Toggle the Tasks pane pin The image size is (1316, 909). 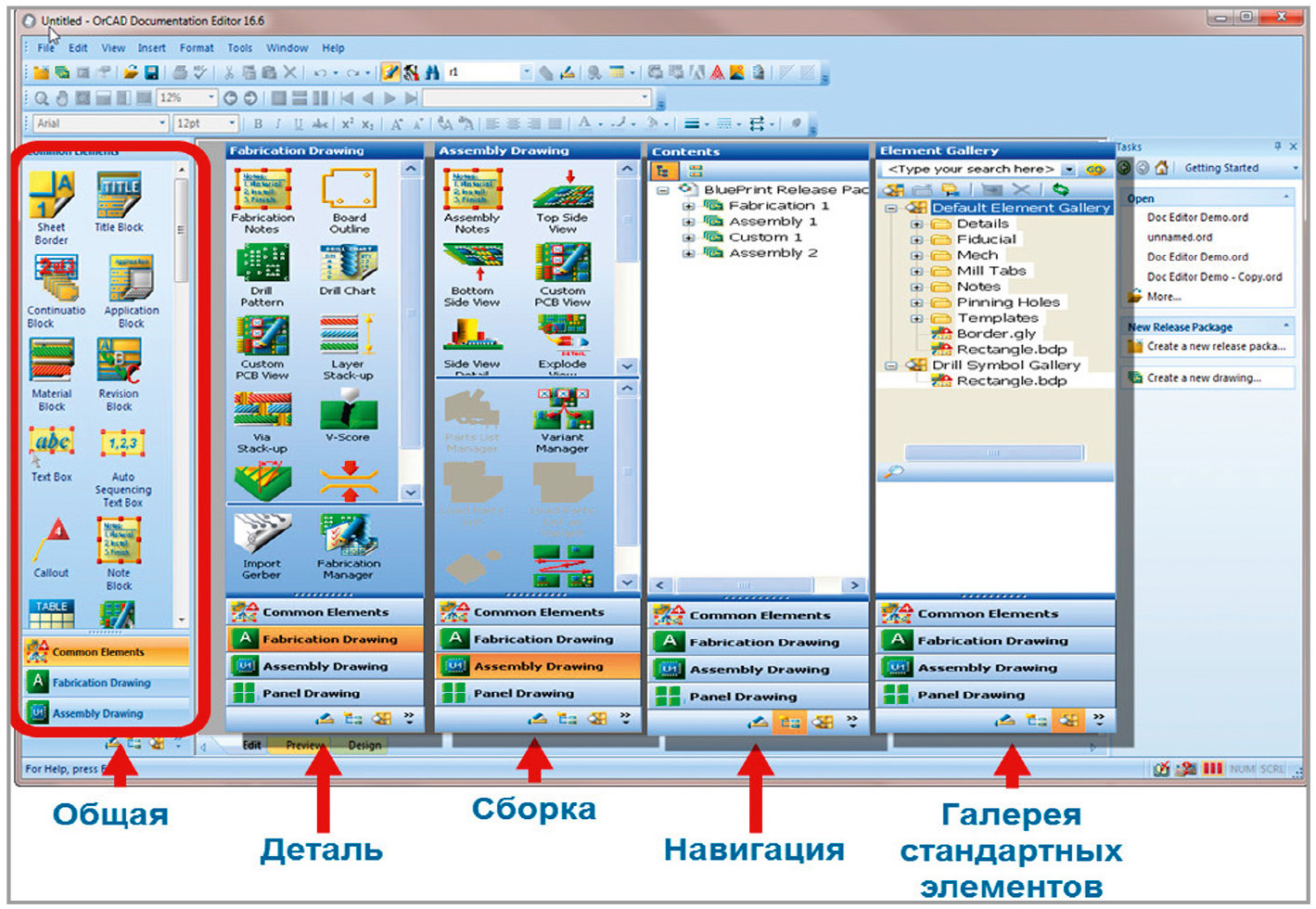[1277, 147]
